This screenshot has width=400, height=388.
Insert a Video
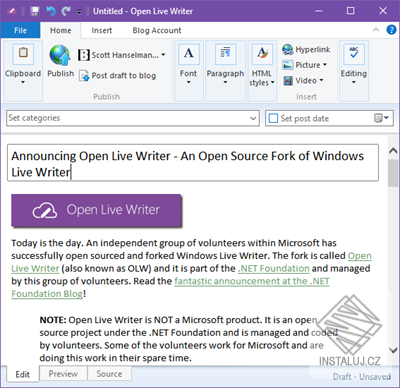coord(303,80)
